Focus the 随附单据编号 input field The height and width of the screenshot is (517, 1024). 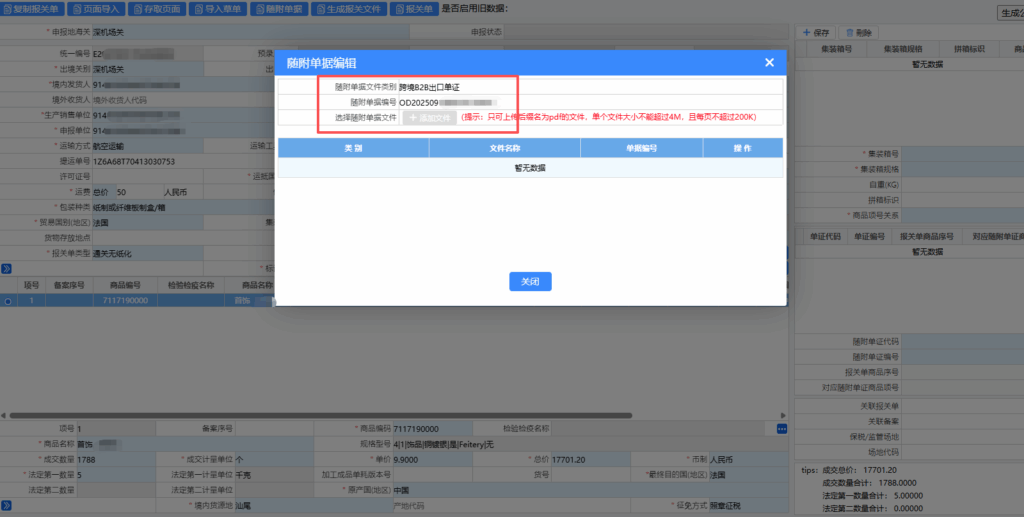click(590, 102)
